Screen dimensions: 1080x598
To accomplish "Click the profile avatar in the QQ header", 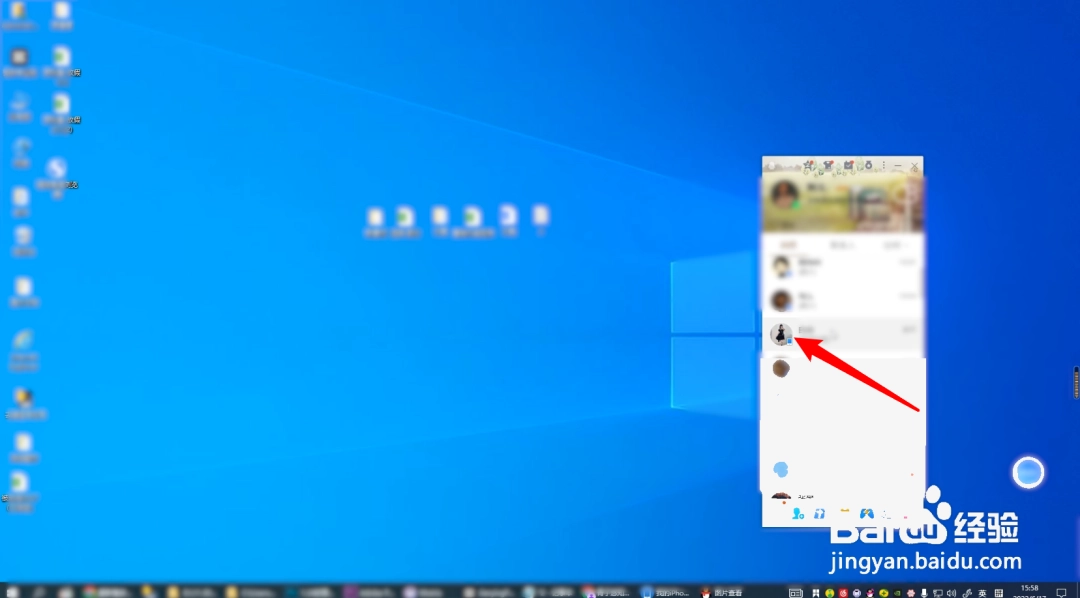I will coord(785,195).
